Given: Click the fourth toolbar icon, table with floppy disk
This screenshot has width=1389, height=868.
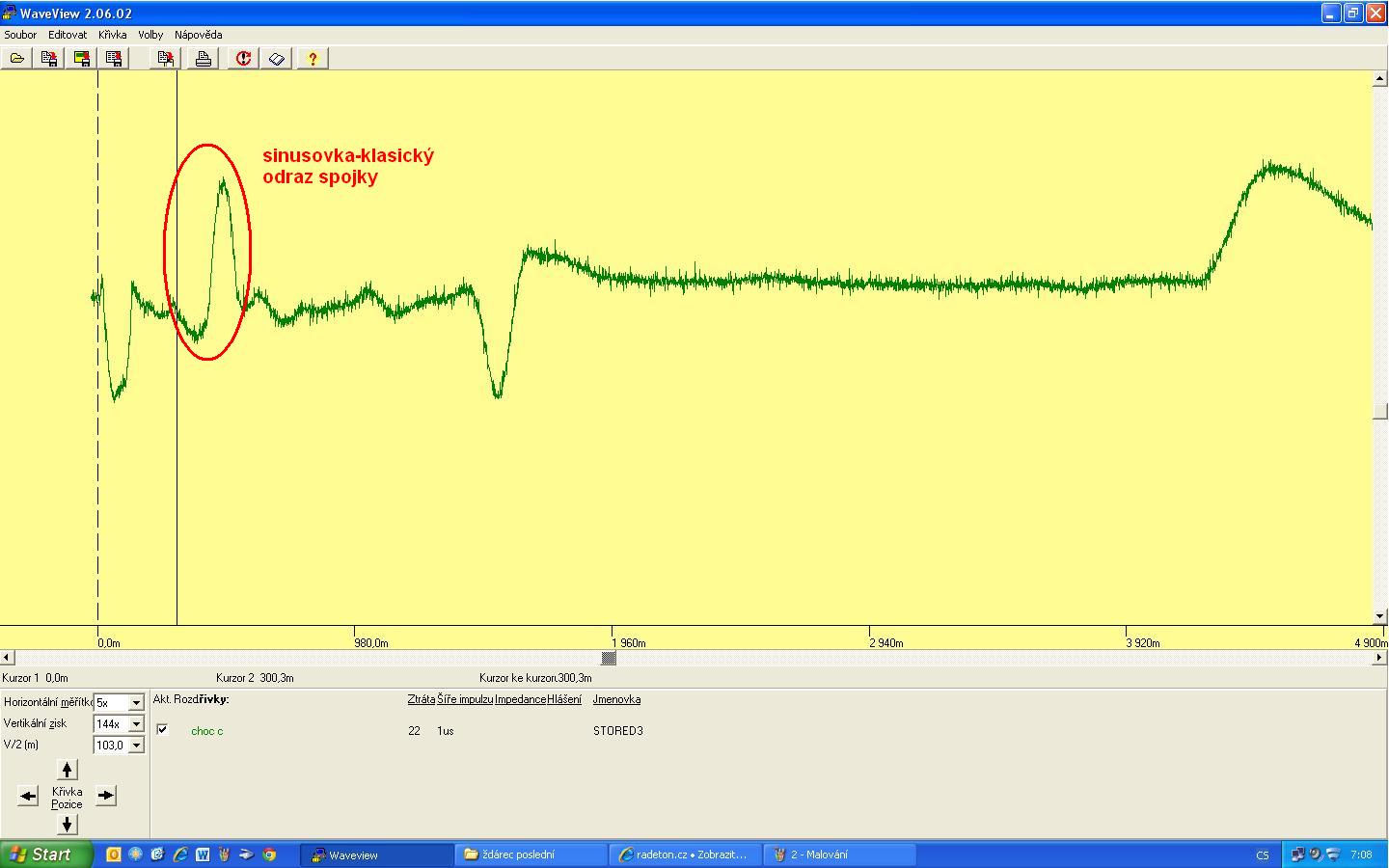Looking at the screenshot, I should (114, 59).
